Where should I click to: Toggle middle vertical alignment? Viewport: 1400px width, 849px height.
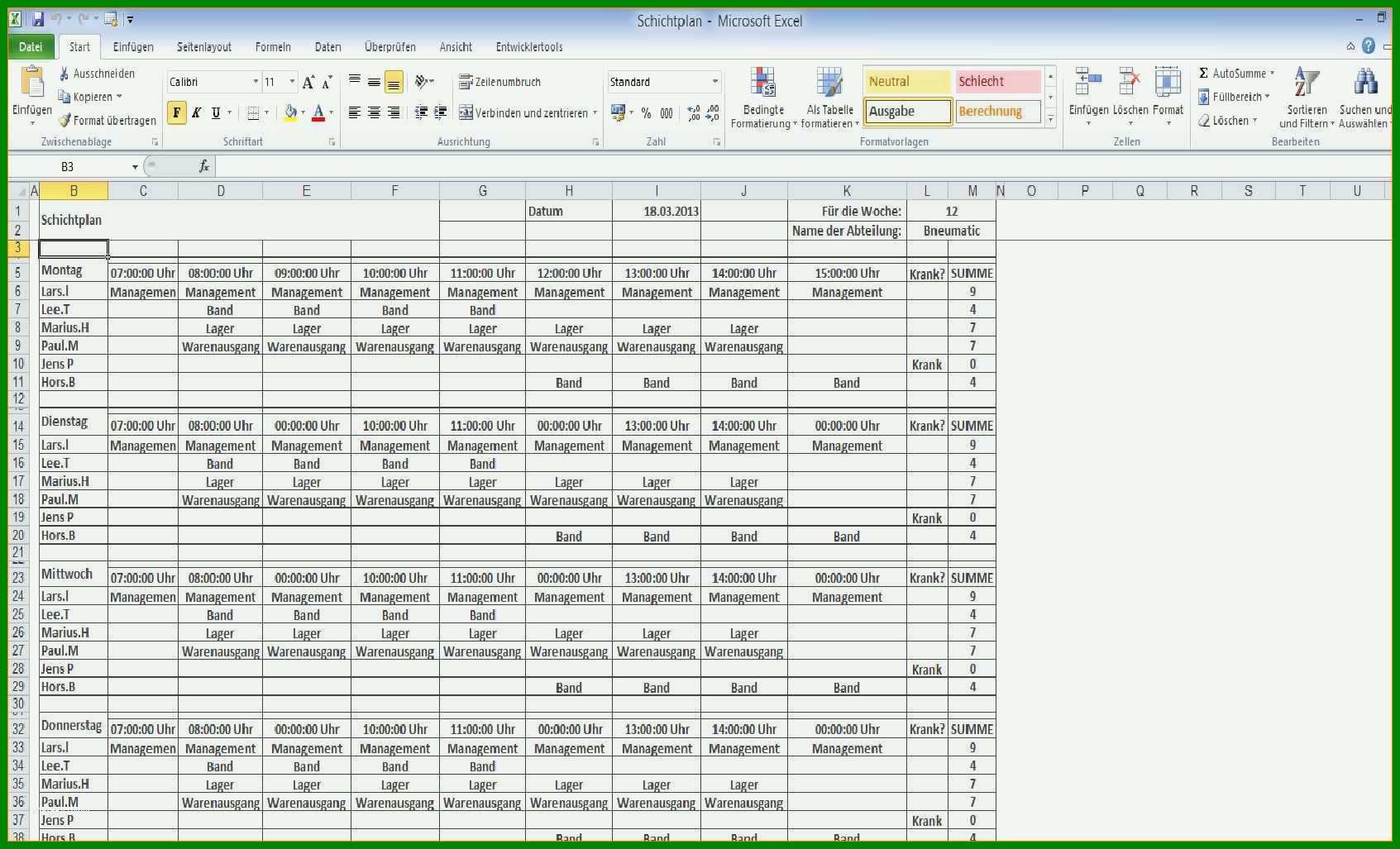click(x=374, y=82)
